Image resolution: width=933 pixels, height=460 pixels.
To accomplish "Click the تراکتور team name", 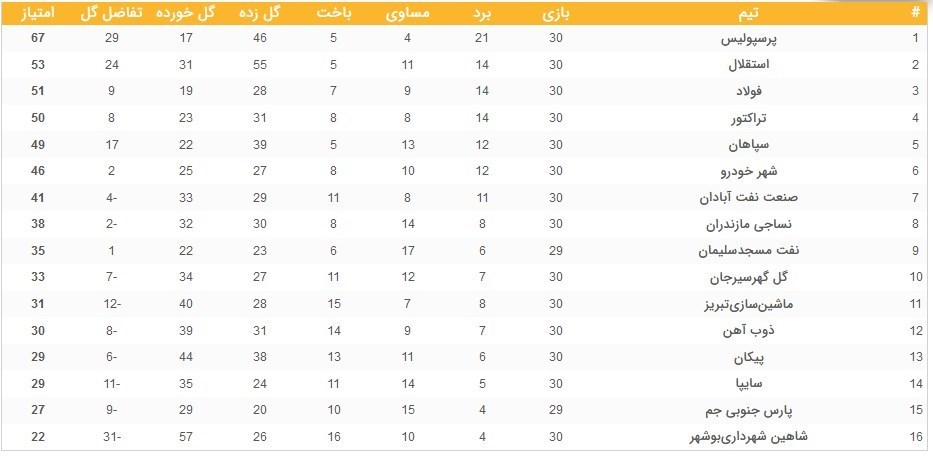I will pos(750,118).
